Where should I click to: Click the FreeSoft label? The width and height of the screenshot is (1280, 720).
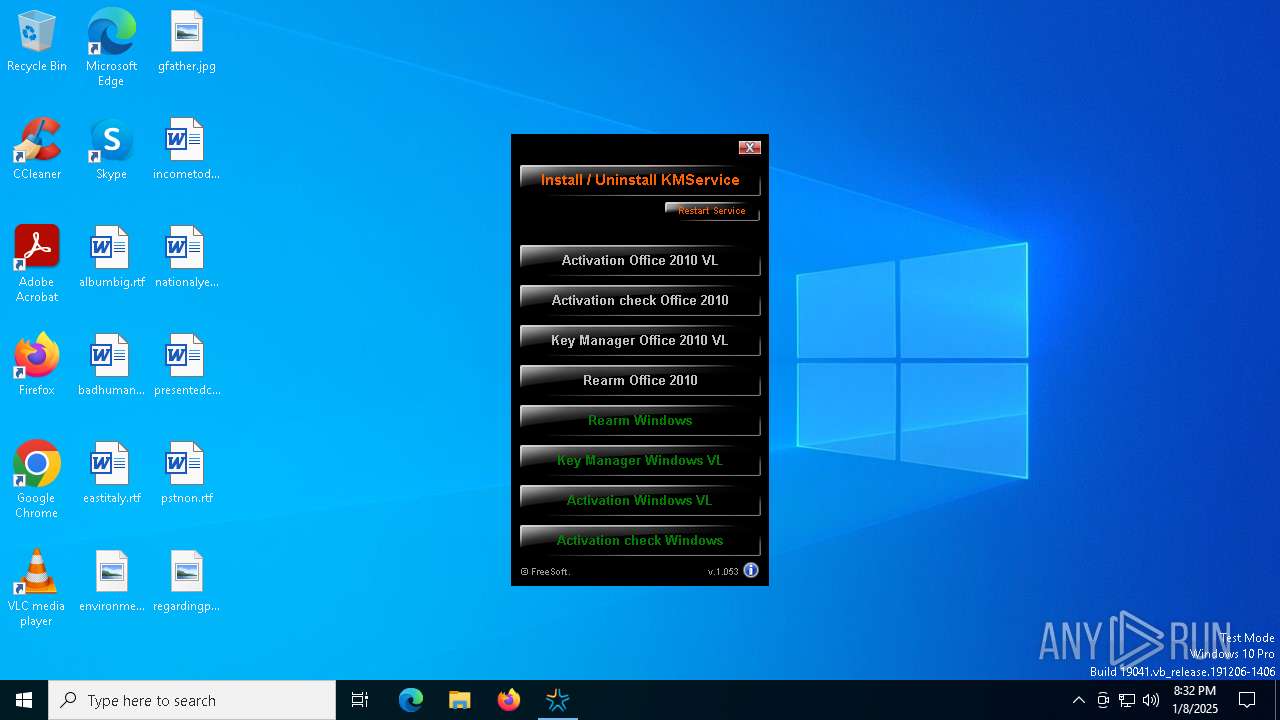click(545, 572)
